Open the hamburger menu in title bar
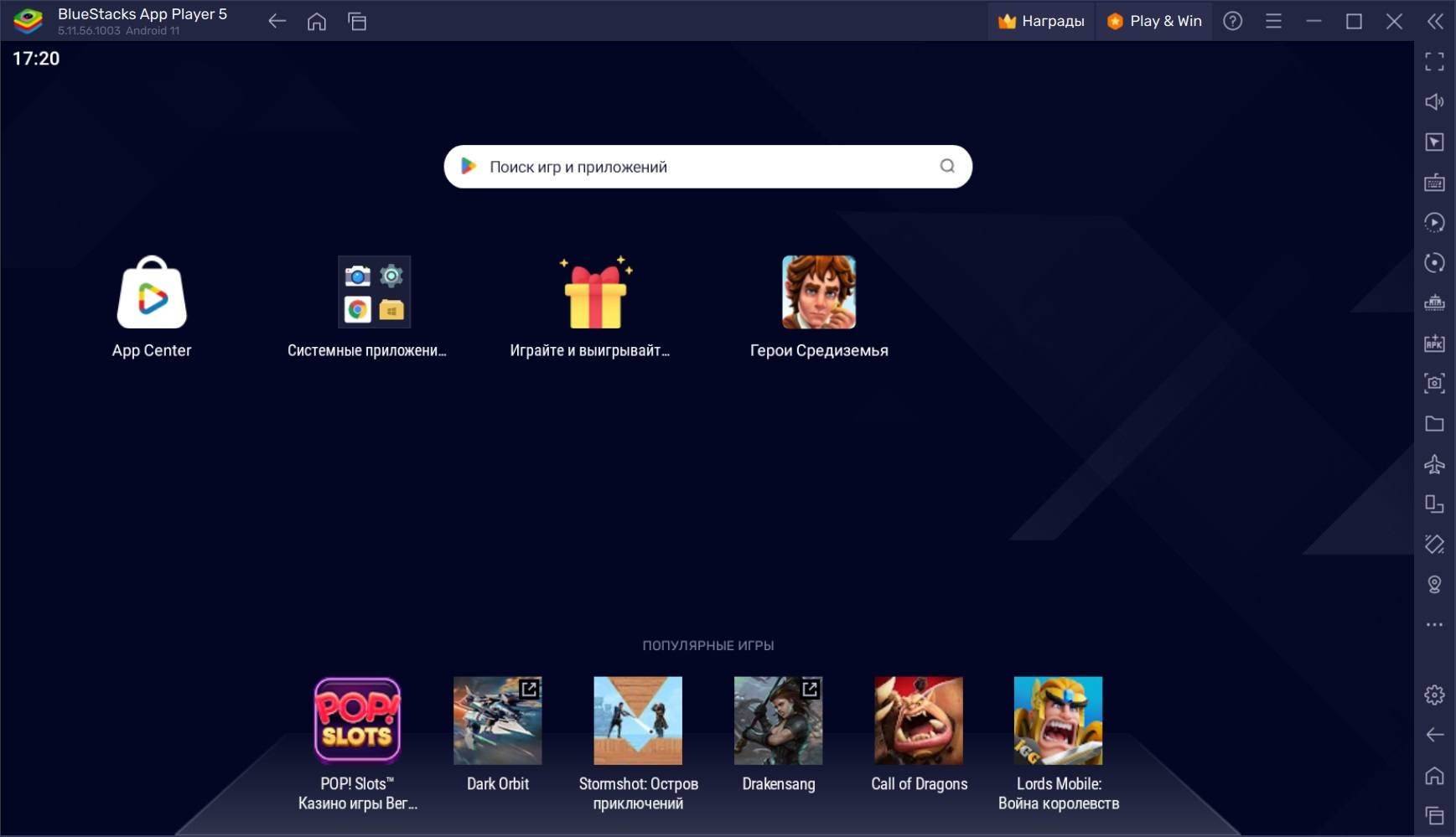This screenshot has width=1456, height=837. [x=1273, y=21]
